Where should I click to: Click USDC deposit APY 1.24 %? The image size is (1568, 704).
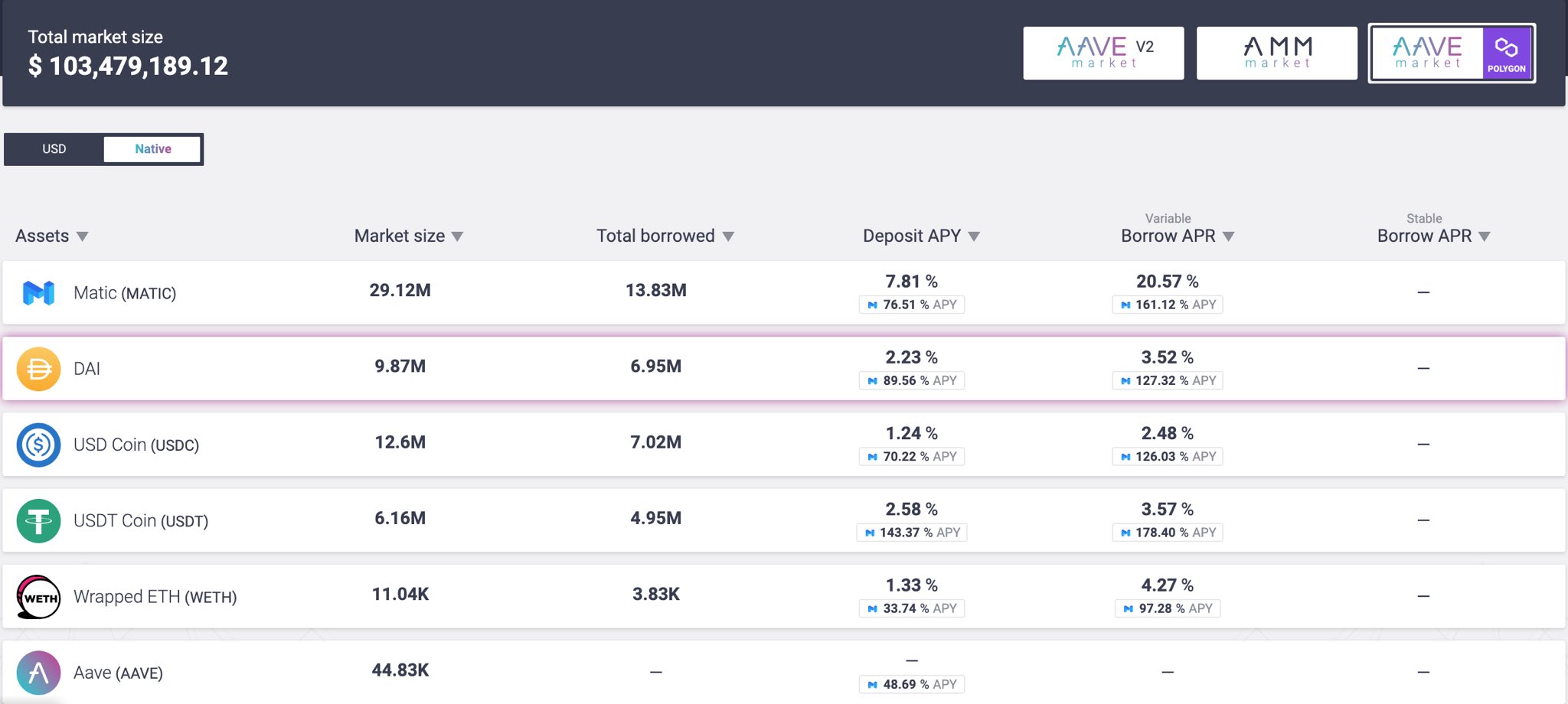click(x=911, y=433)
